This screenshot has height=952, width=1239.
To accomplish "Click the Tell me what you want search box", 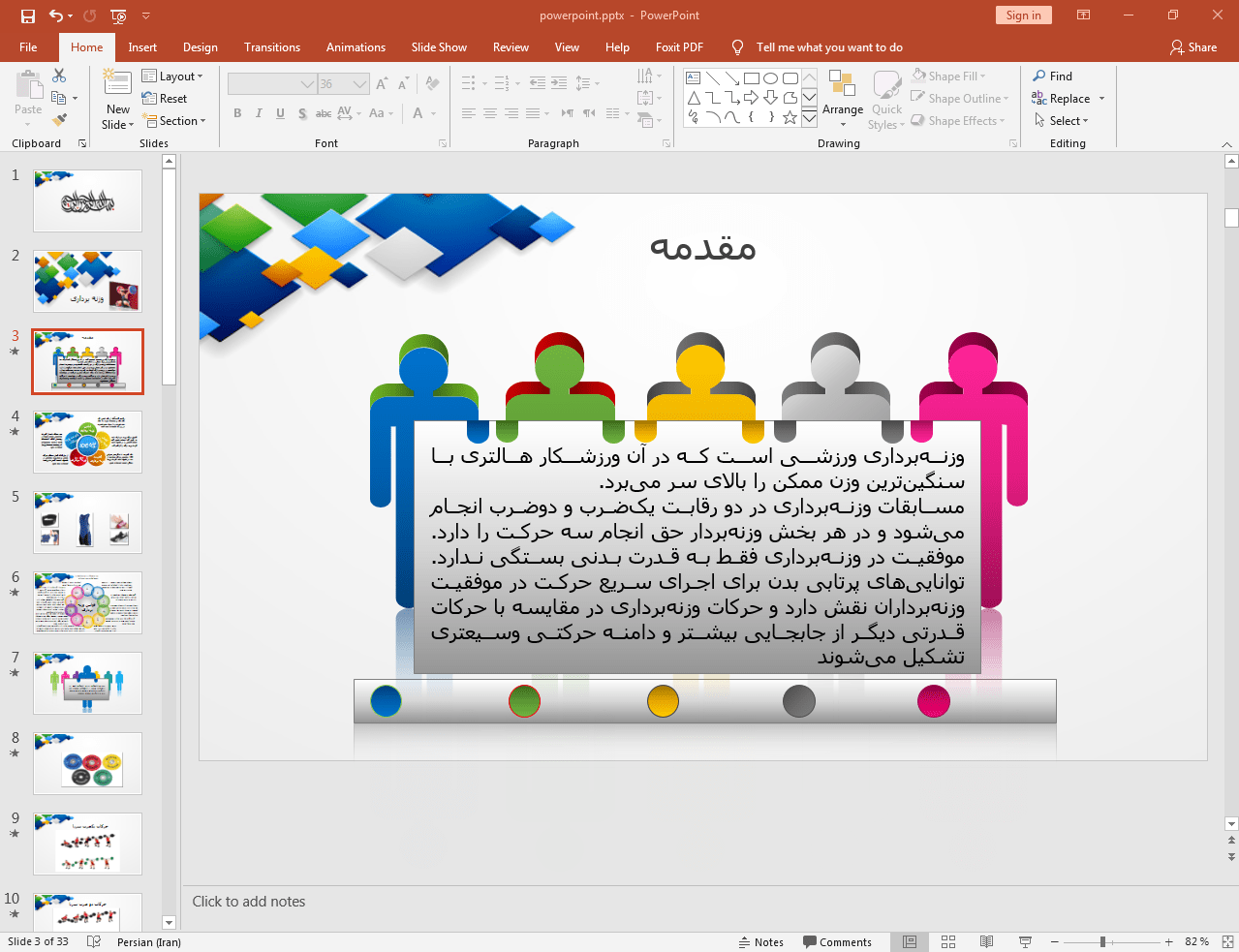I will click(x=829, y=46).
